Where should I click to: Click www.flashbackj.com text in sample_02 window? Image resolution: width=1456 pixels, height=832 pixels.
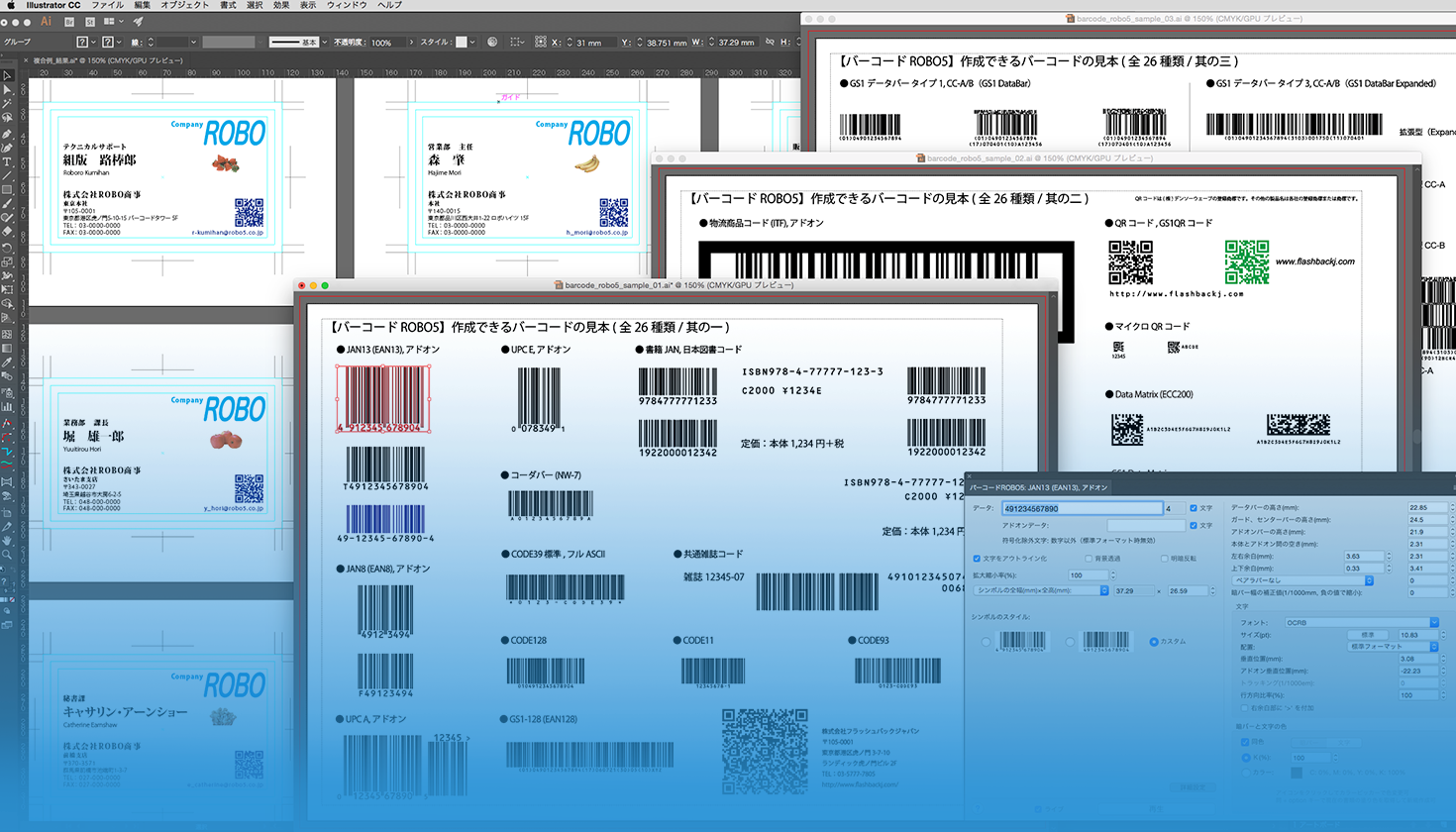tap(1315, 261)
